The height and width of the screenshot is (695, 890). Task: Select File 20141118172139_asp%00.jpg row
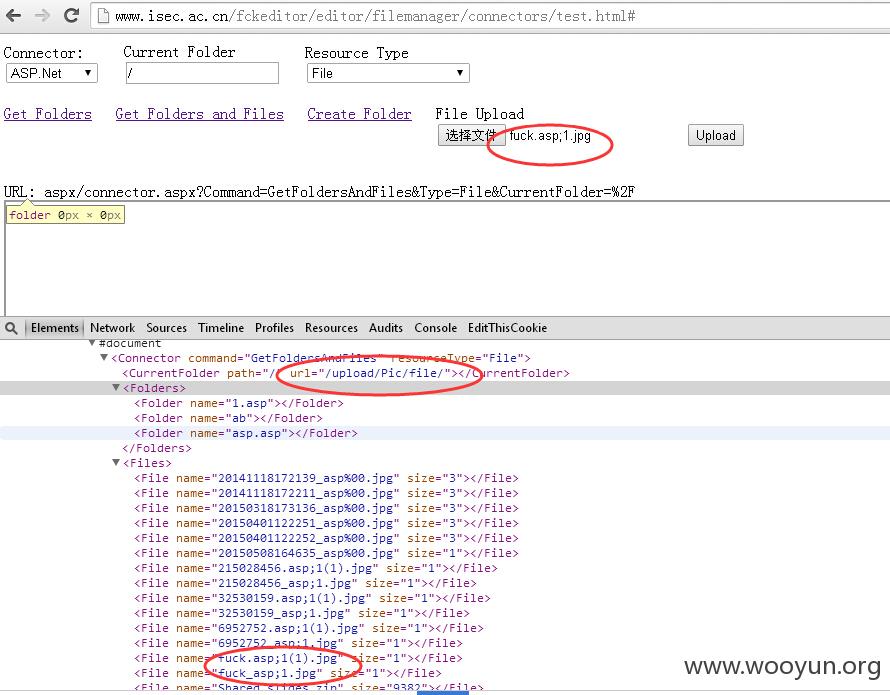pos(326,478)
